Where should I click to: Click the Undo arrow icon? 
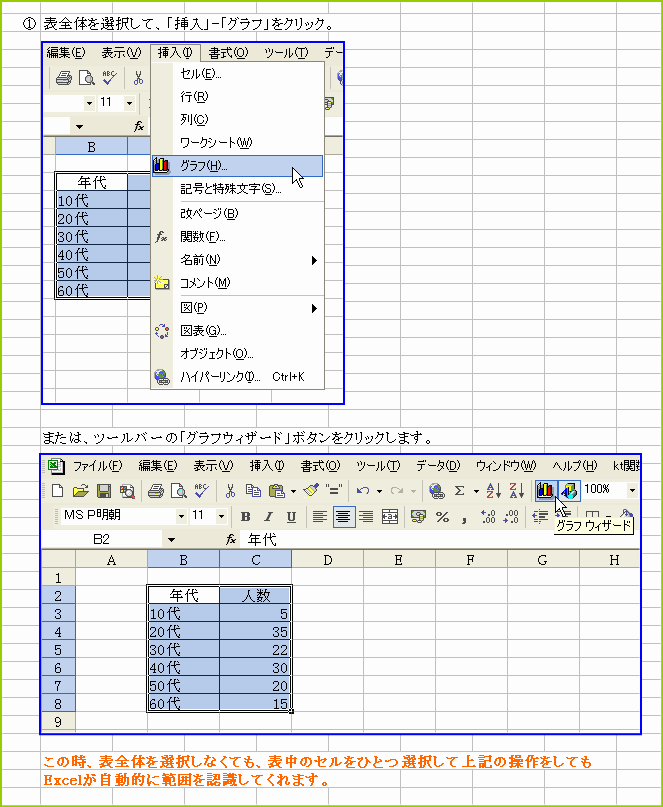coord(362,490)
